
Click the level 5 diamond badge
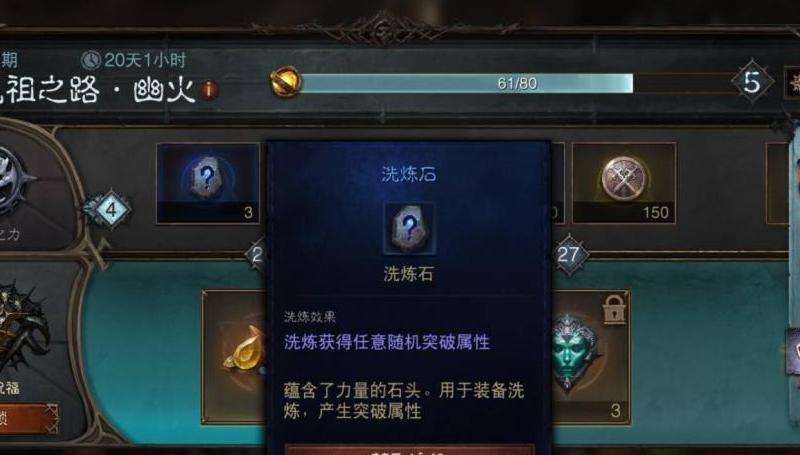(x=752, y=82)
